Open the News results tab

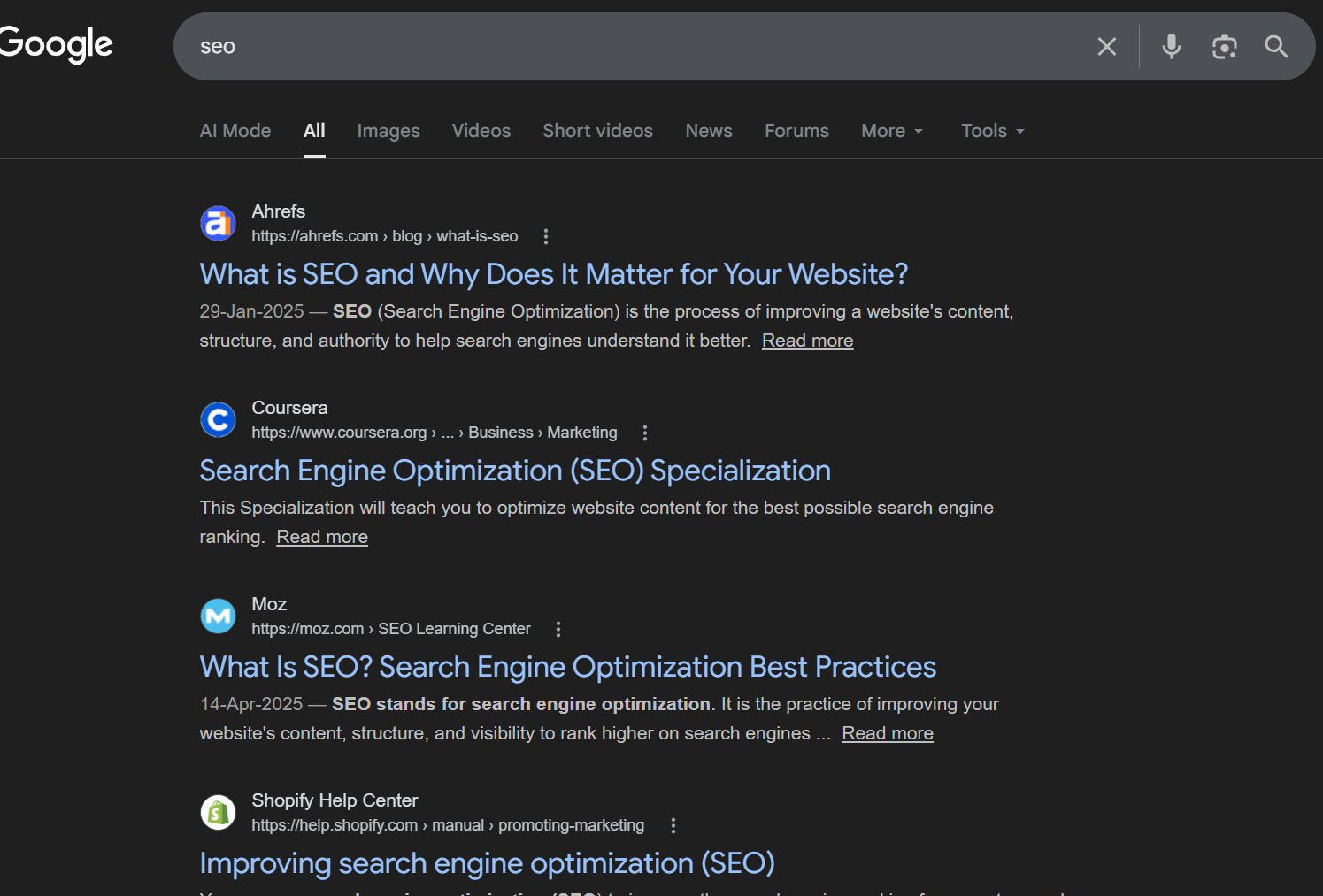[708, 130]
